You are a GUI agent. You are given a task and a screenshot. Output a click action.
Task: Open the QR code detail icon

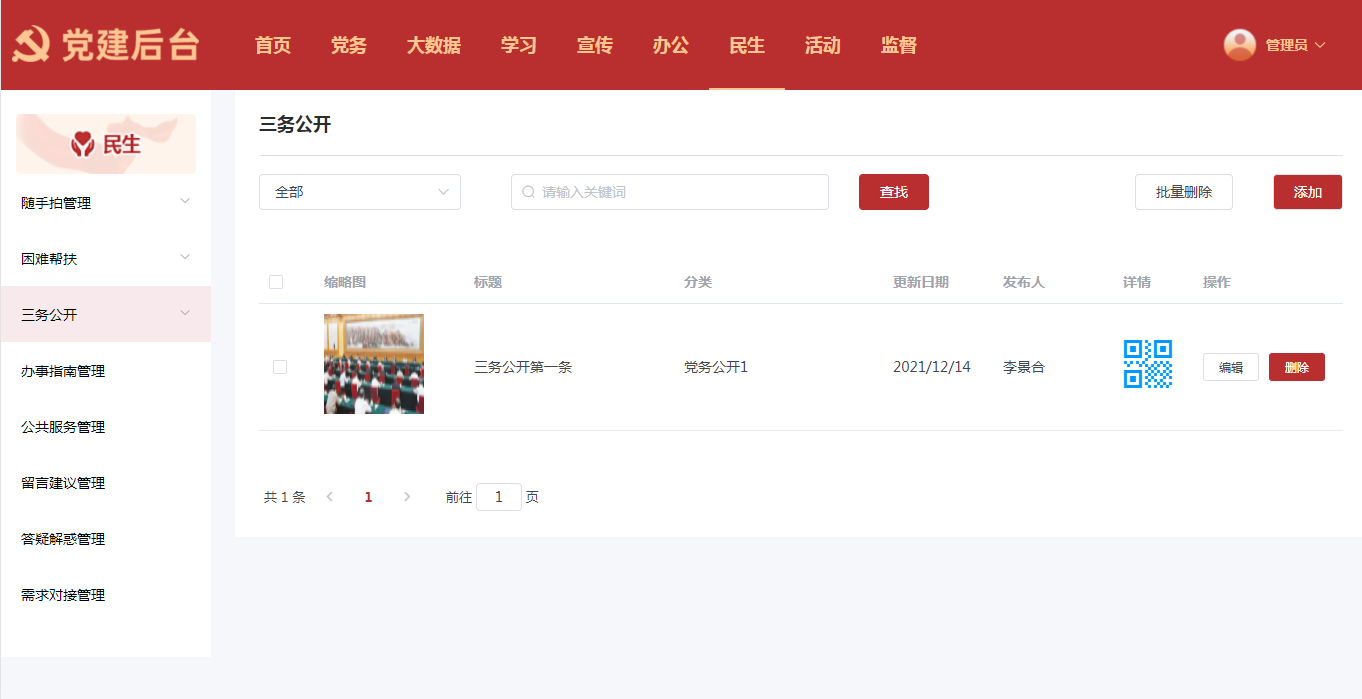[x=1147, y=364]
